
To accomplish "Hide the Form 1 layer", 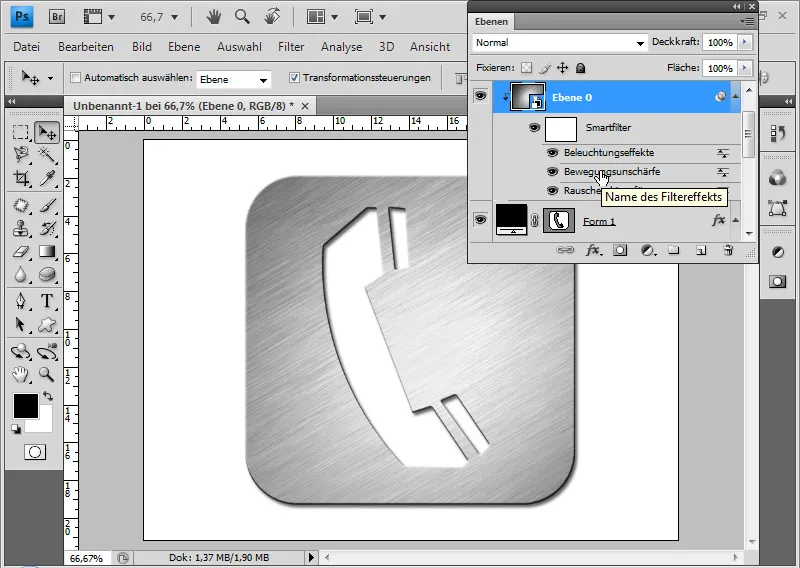I will (480, 220).
